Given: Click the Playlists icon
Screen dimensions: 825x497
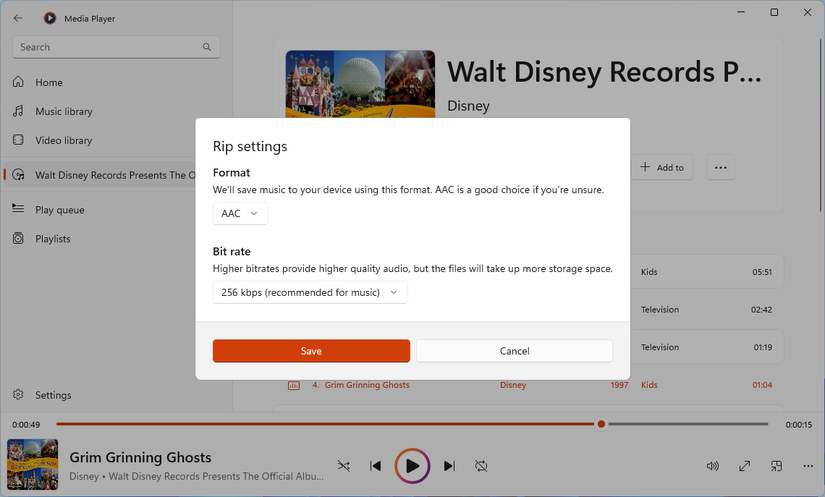Looking at the screenshot, I should (x=18, y=238).
